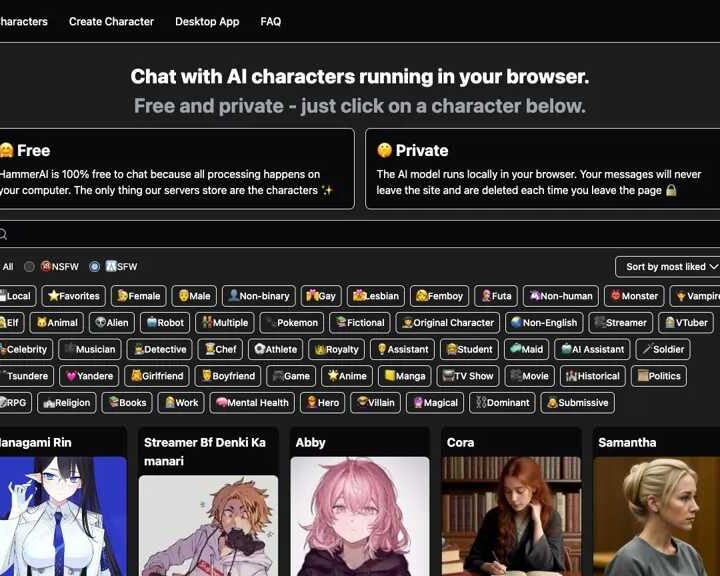Pick the Anime star tag

pos(347,376)
